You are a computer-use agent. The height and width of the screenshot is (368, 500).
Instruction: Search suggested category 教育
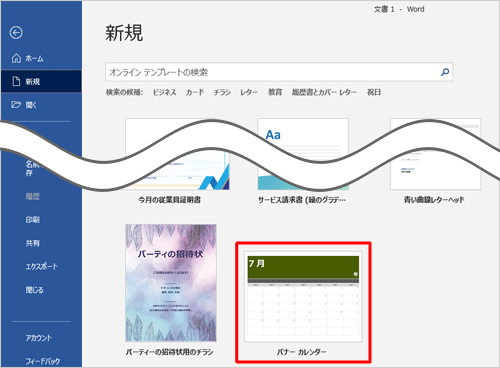coord(275,92)
